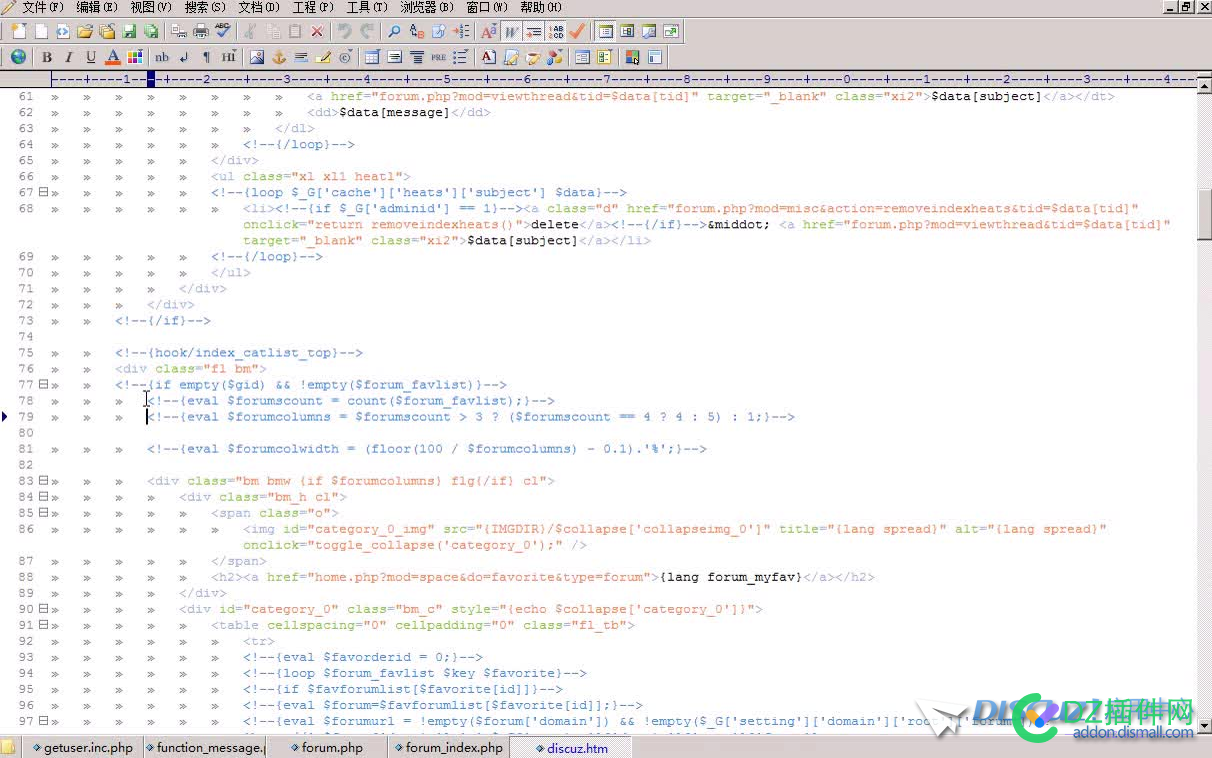Screen dimensions: 1212x758
Task: Click the Find magnifier icon
Action: 394,32
